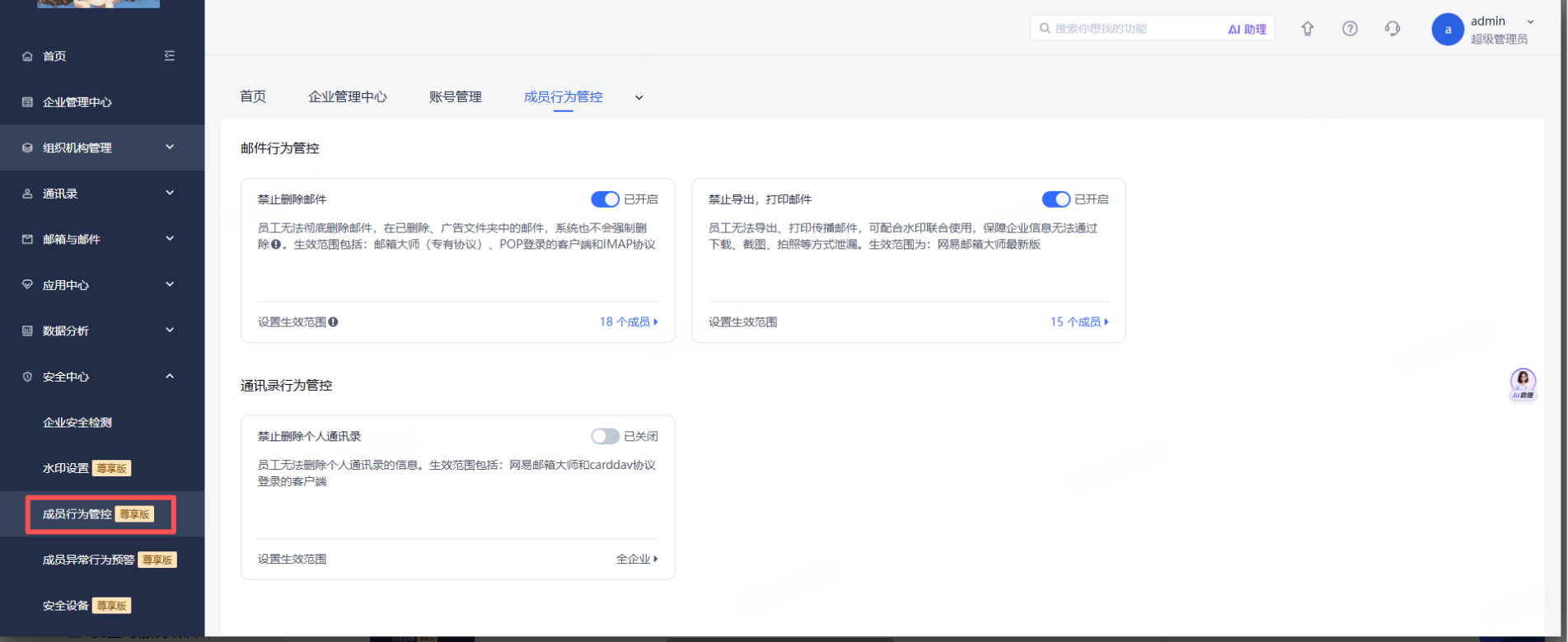This screenshot has height=642, width=1568.
Task: Click the 企业管理中心 sidebar icon
Action: [x=27, y=102]
